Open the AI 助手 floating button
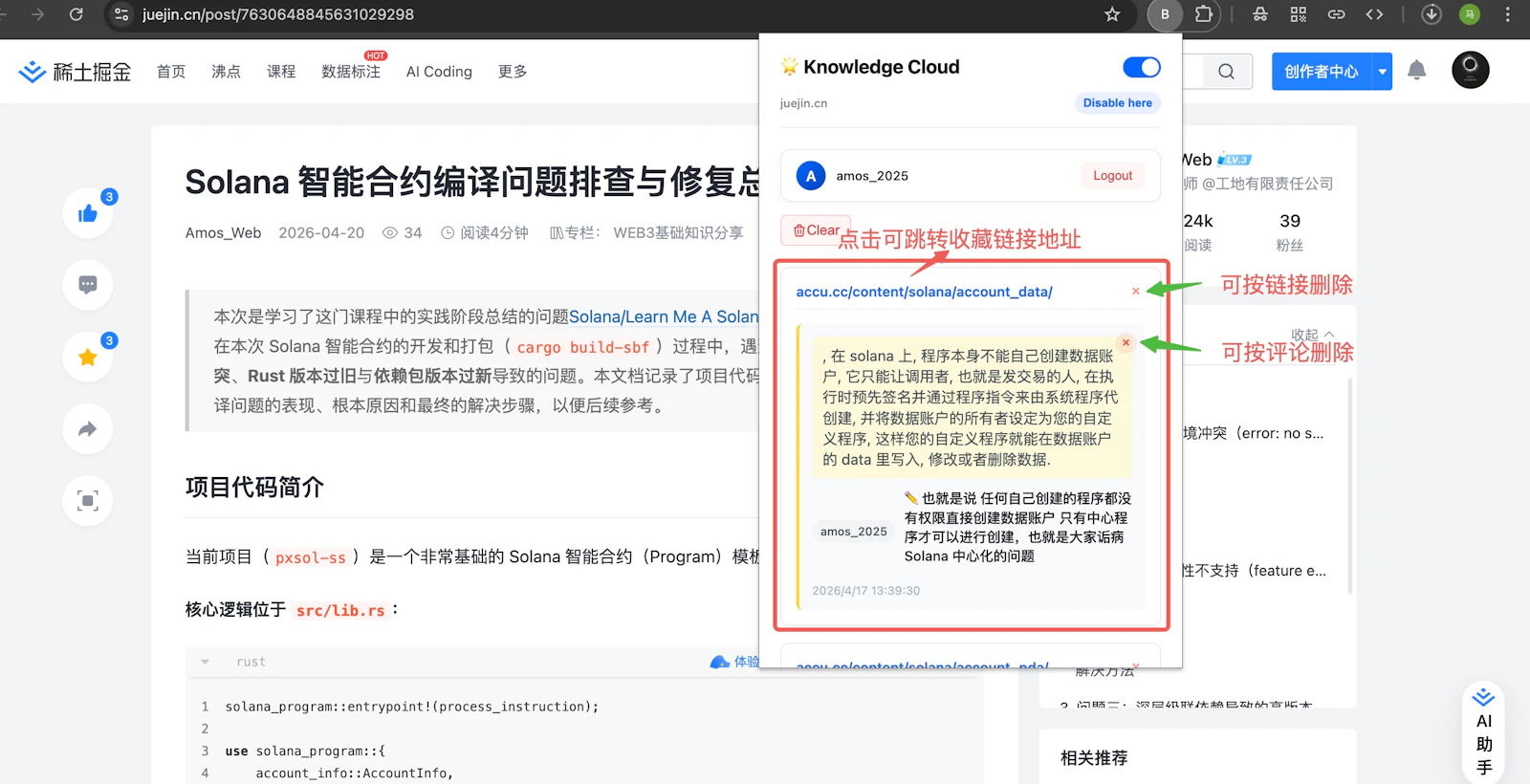This screenshot has height=784, width=1530. pyautogui.click(x=1483, y=732)
